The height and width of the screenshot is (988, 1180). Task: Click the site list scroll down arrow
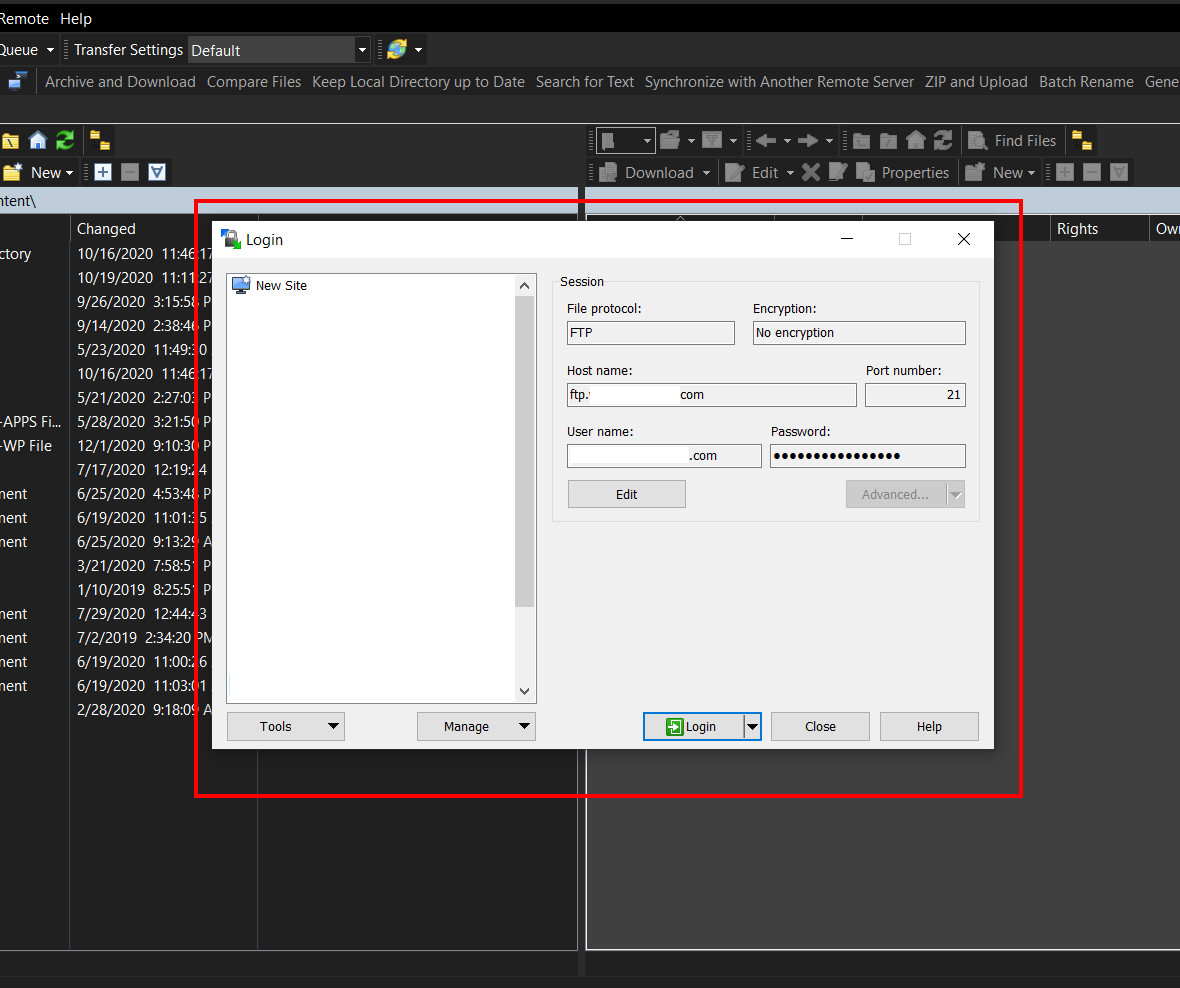(x=525, y=692)
